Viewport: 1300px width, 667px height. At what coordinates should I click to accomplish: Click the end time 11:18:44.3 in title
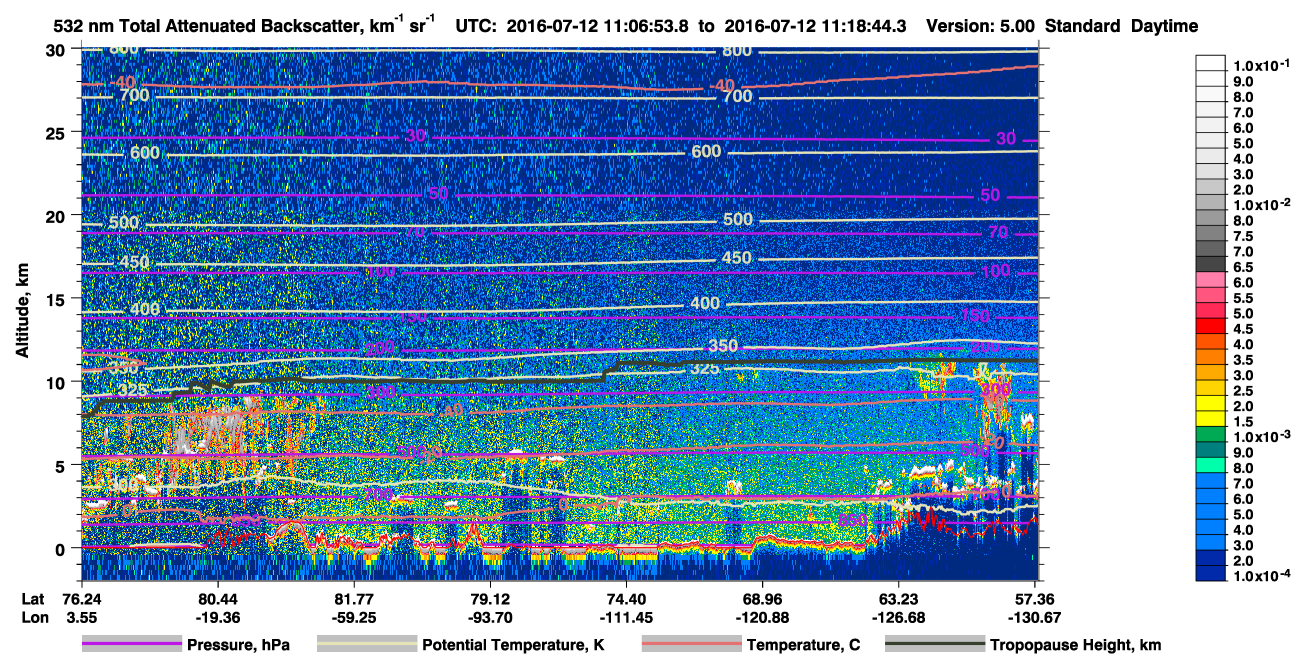point(865,26)
